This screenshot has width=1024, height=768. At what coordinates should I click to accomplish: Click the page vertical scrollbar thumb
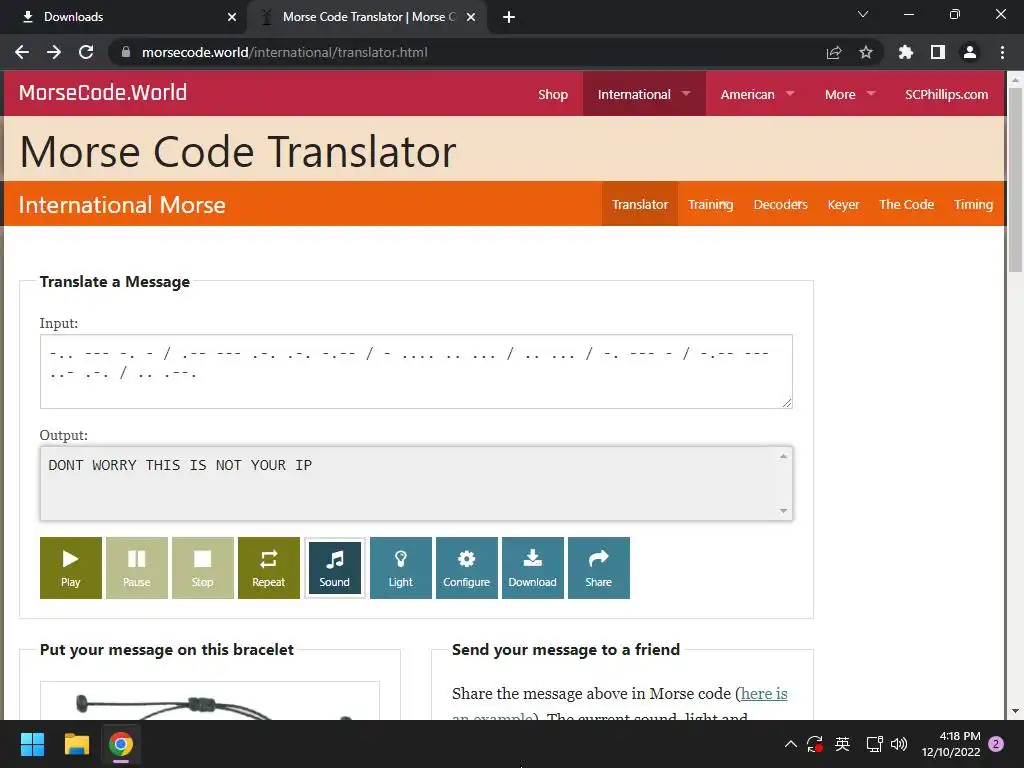pyautogui.click(x=1015, y=180)
